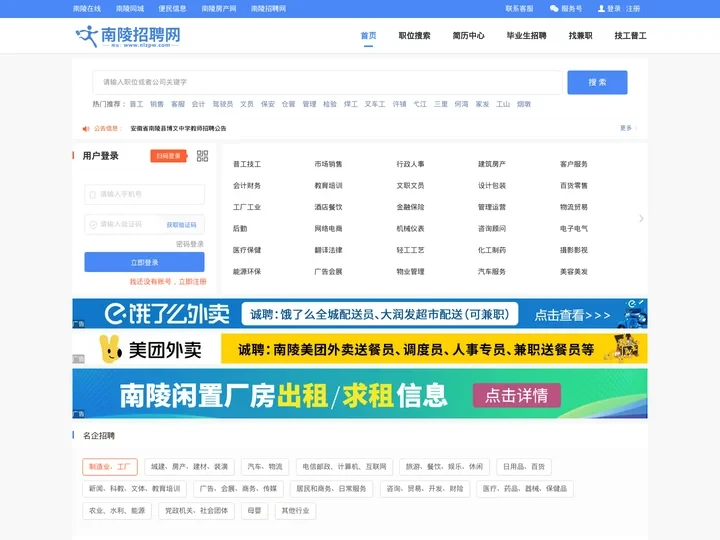
Task: Select the 医疗、药品、器械、保健品 industry filter
Action: [x=525, y=489]
